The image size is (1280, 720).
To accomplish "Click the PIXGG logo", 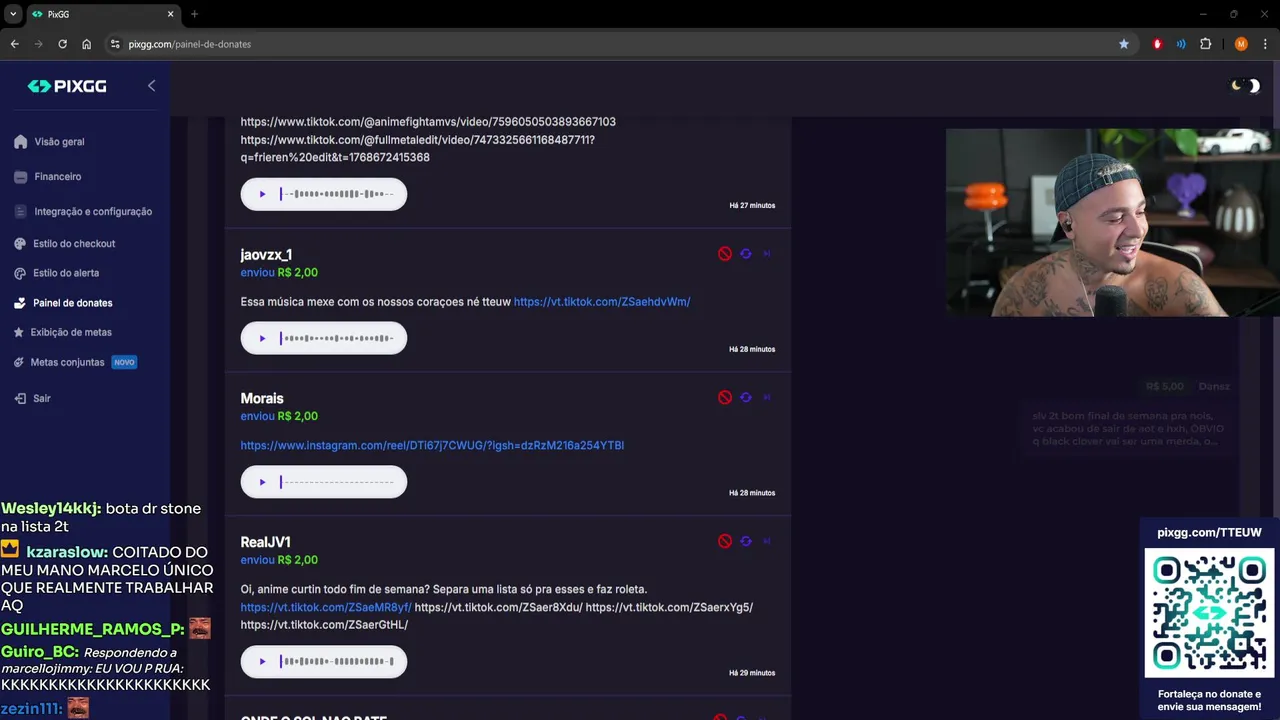I will coord(67,86).
